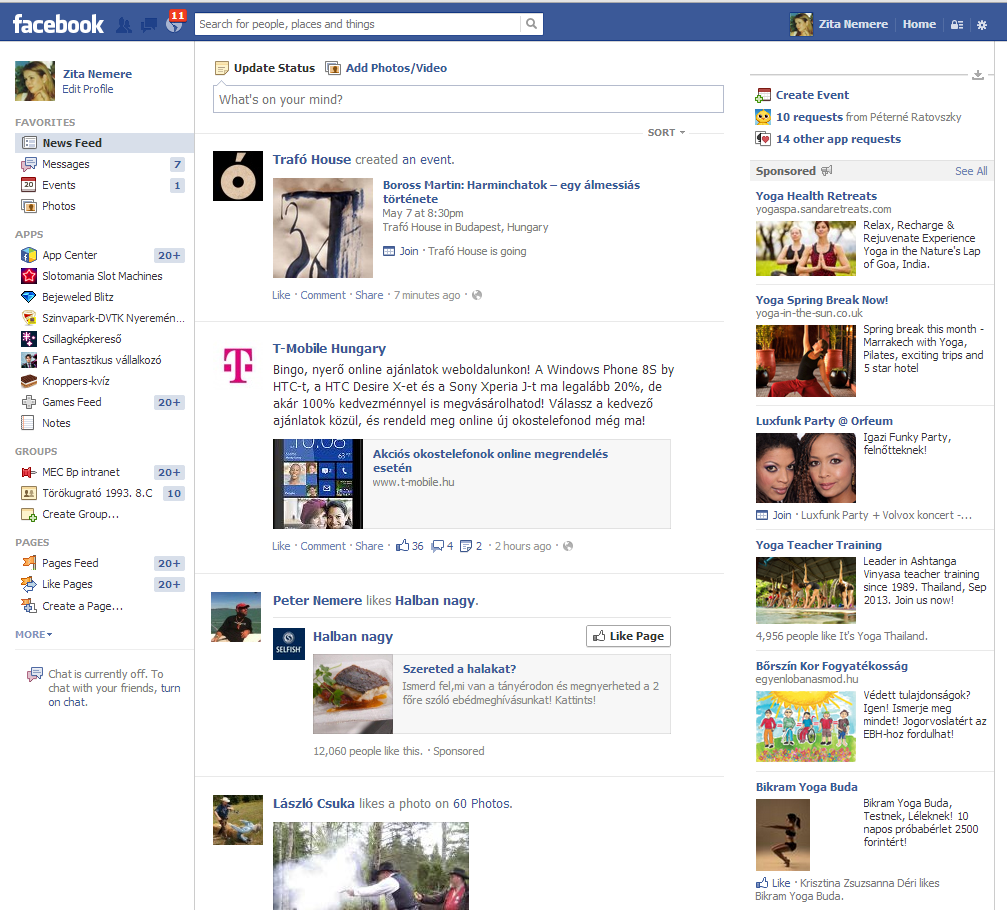
Task: Click the download arrow icon above Create Event
Action: point(977,74)
